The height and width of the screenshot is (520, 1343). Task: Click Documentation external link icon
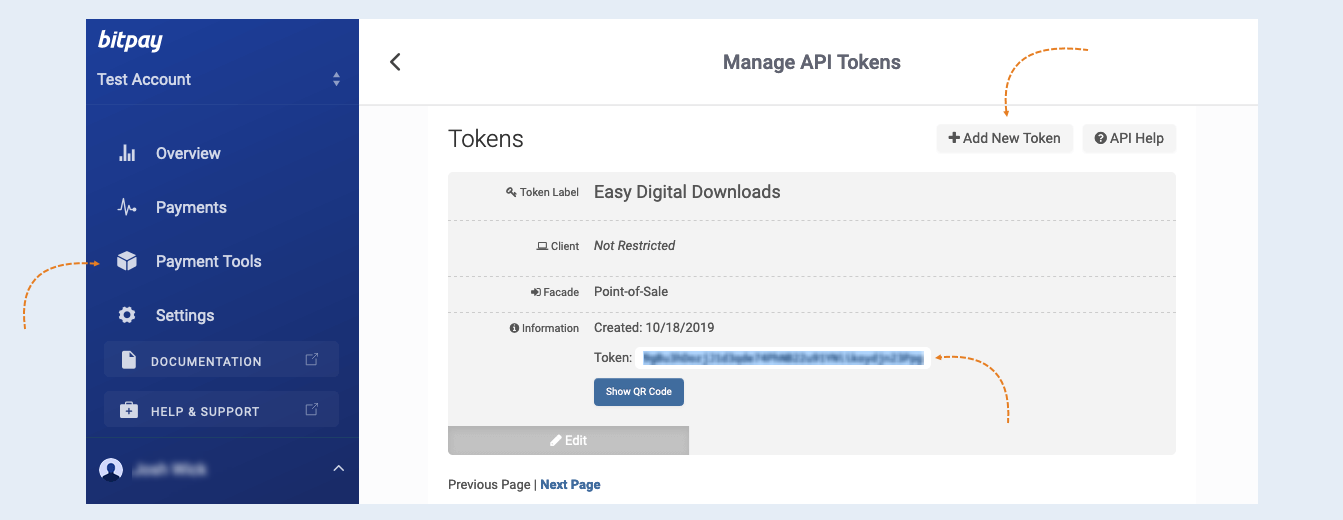[x=312, y=359]
